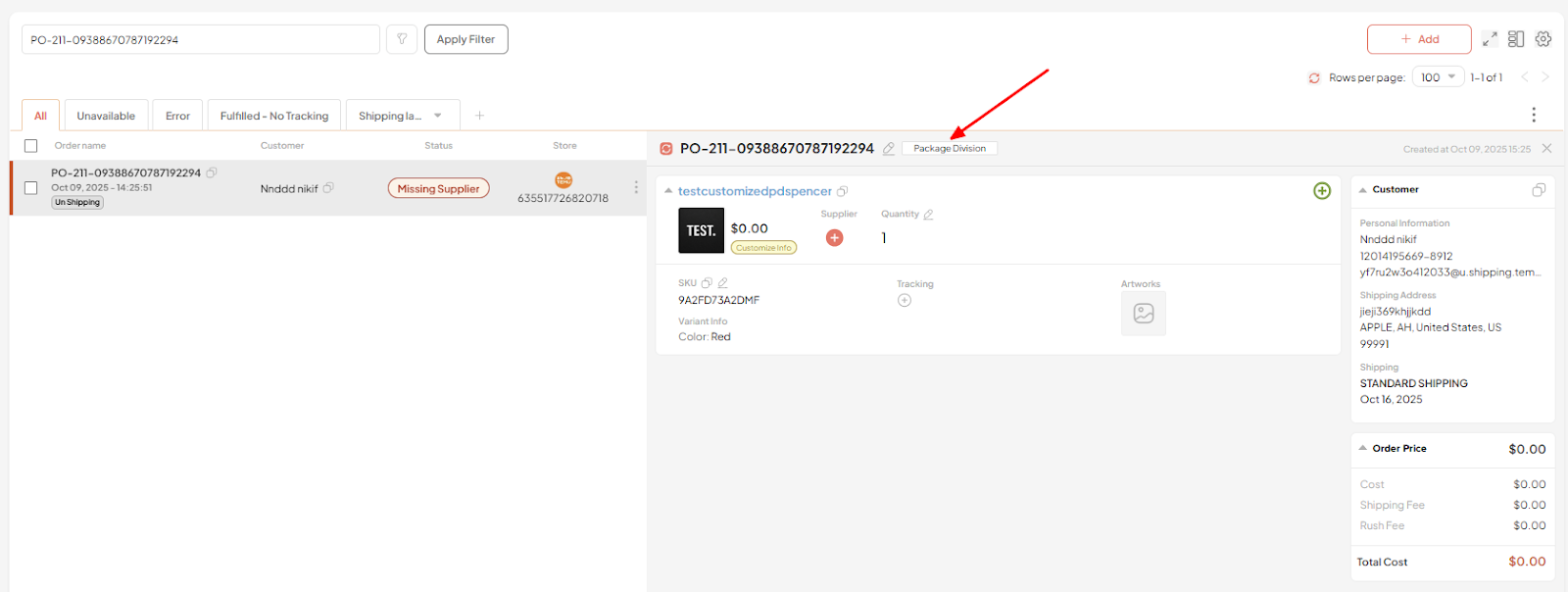Check the PO-211 order row checkbox

coord(31,188)
